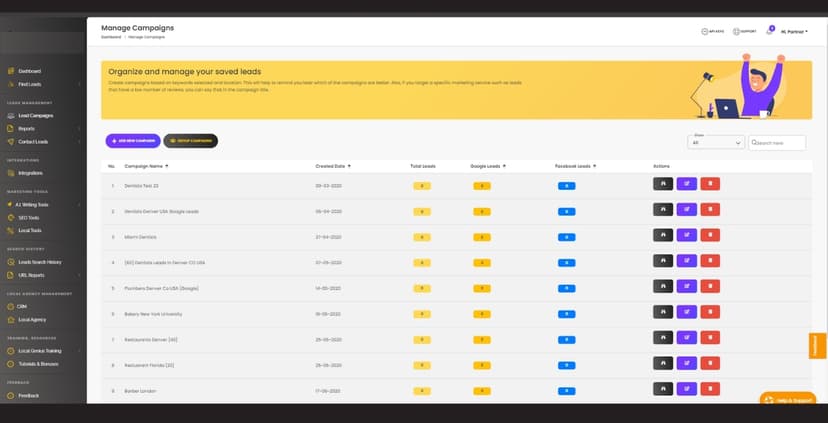The image size is (828, 423).
Task: Open Integrations in the sidebar
Action: (30, 173)
